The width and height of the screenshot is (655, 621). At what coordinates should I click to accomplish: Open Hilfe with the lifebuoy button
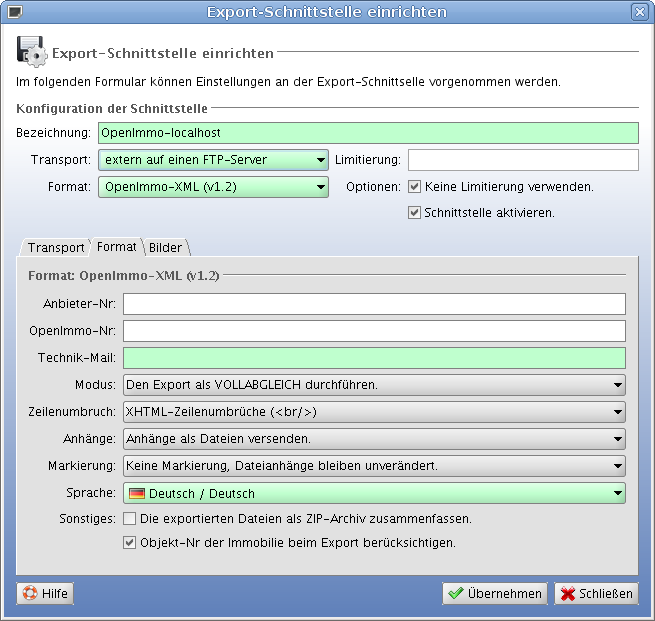click(x=45, y=594)
